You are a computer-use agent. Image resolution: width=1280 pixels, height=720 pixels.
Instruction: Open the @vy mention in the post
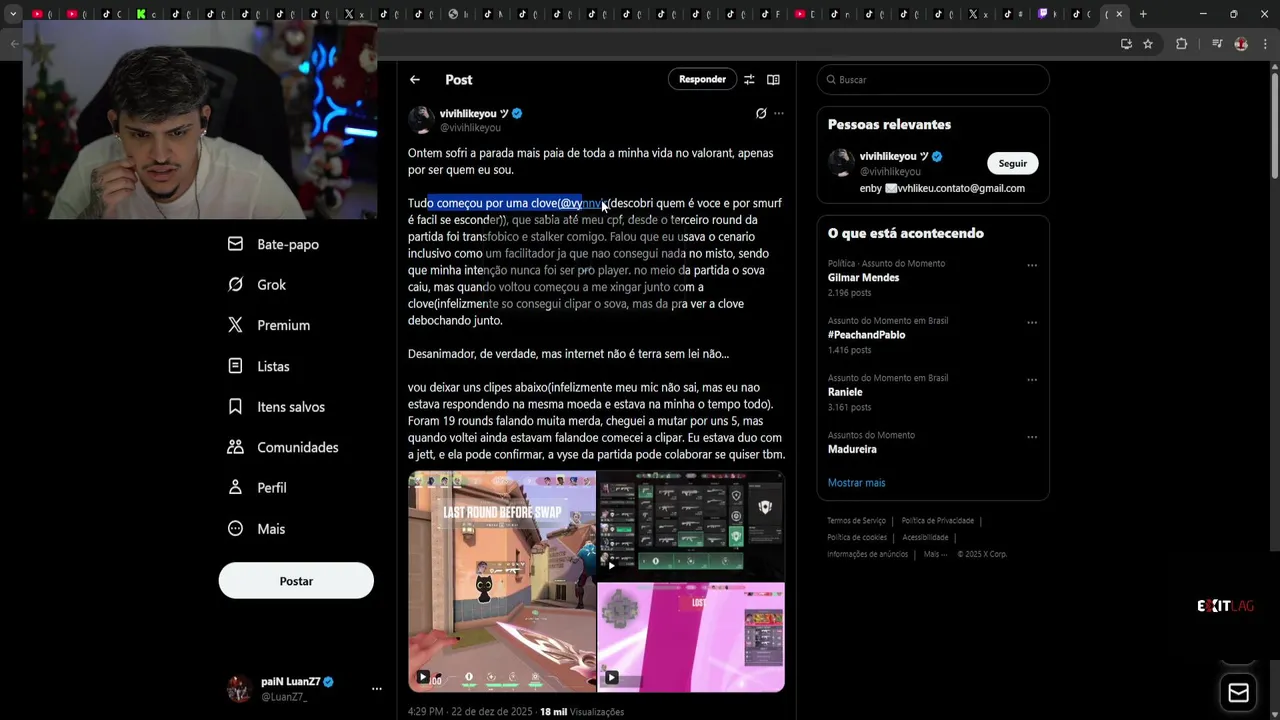[581, 203]
